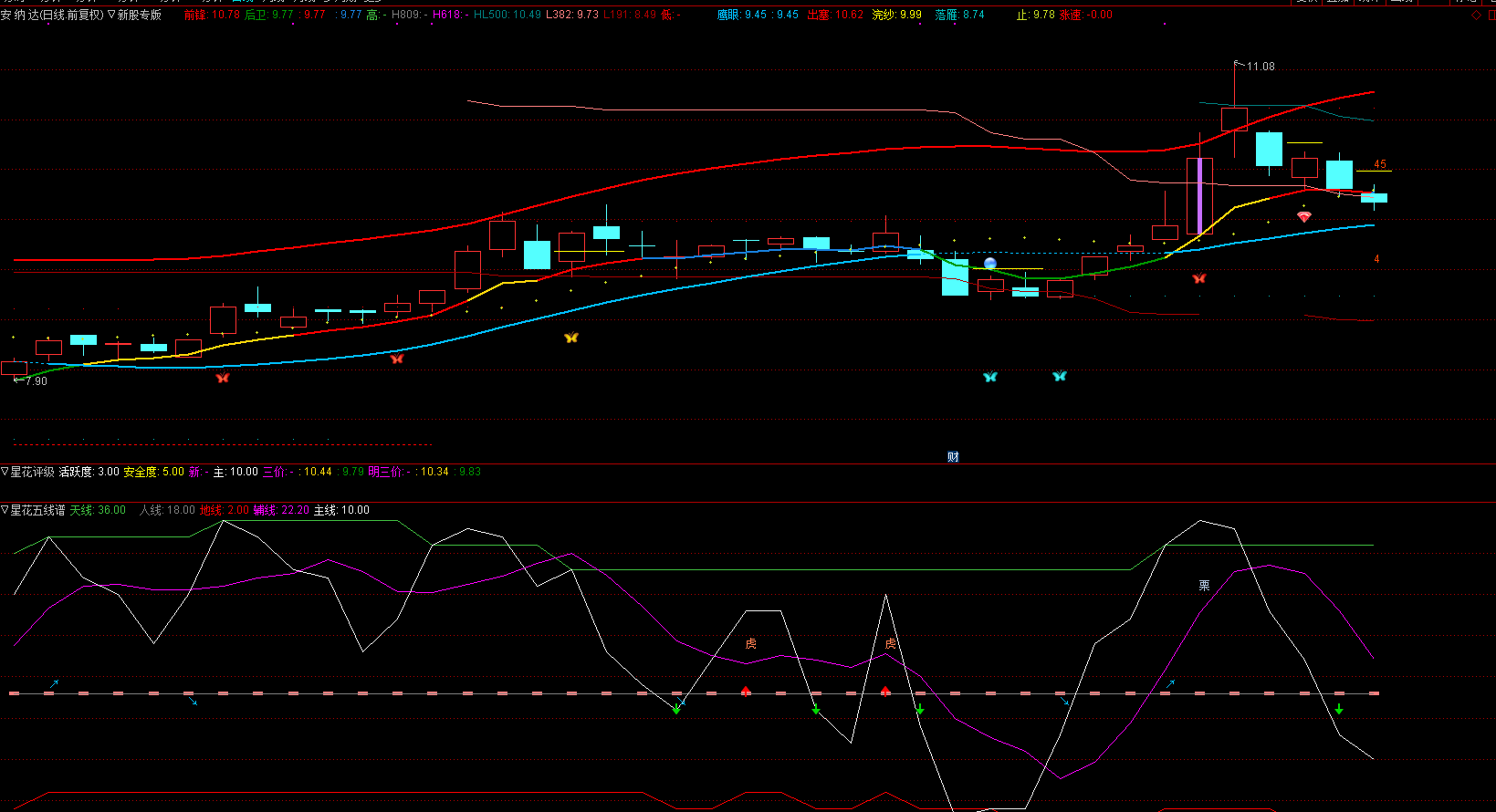Viewport: 1496px width, 812px height.
Task: Click the 辅线 22.20 value
Action: point(282,510)
